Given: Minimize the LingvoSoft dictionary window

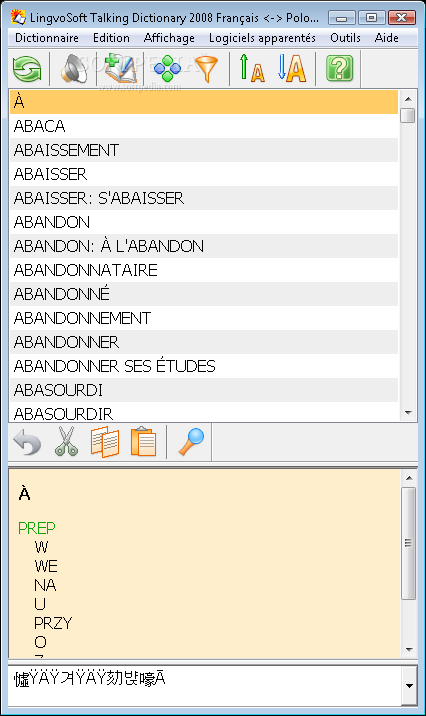Looking at the screenshot, I should pyautogui.click(x=342, y=18).
